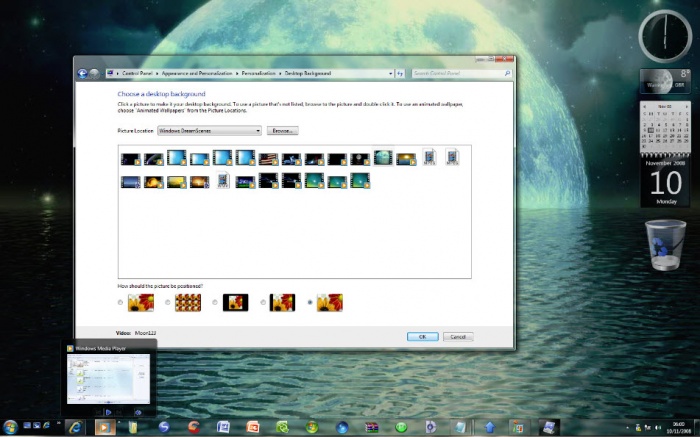The width and height of the screenshot is (700, 437).
Task: Open the address bar history dropdown
Action: [x=391, y=74]
